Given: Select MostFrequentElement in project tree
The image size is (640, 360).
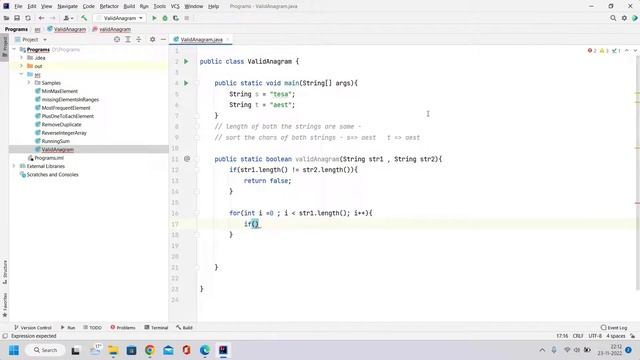Looking at the screenshot, I should 66,108.
